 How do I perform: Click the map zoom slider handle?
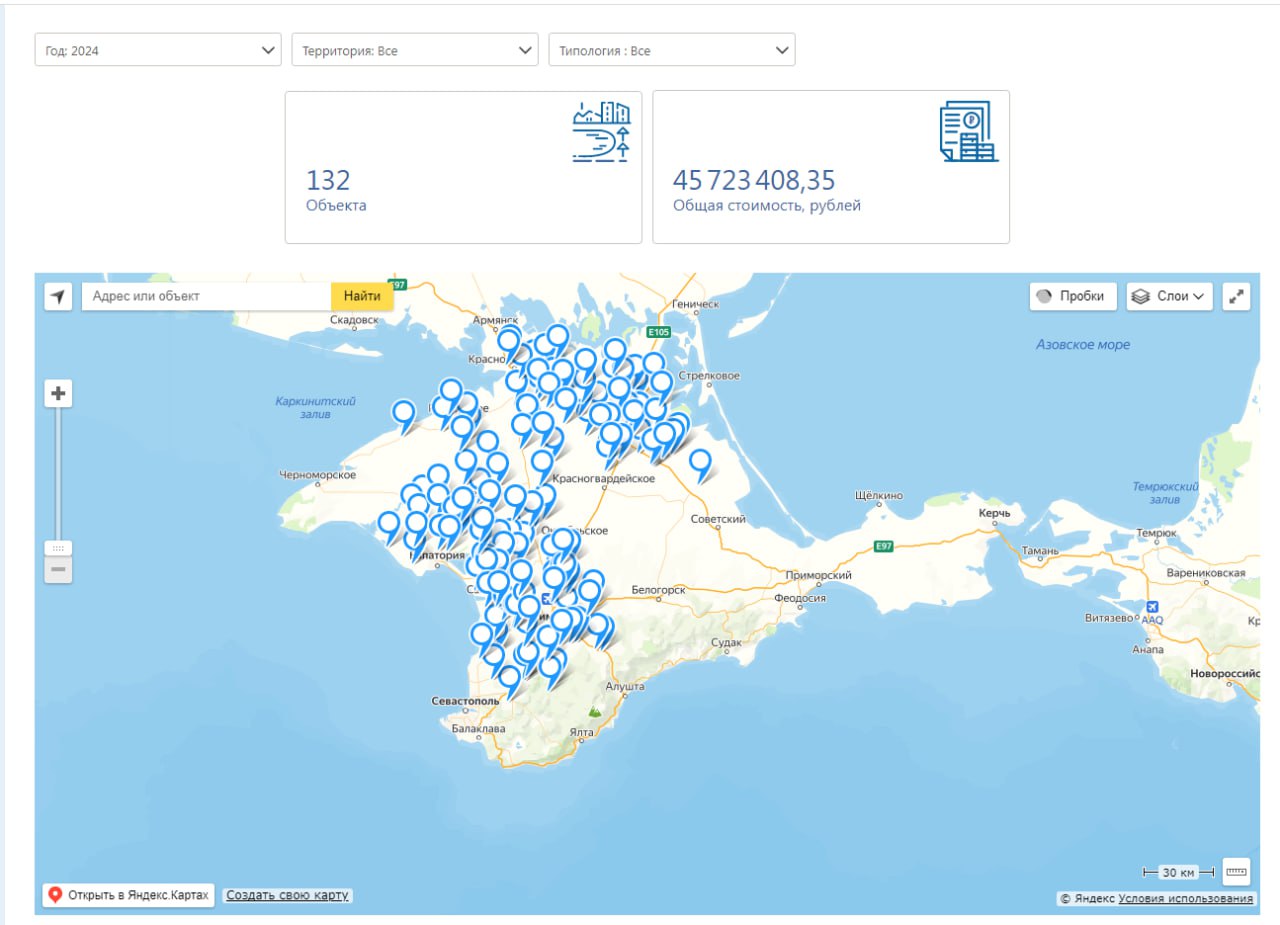[x=58, y=548]
